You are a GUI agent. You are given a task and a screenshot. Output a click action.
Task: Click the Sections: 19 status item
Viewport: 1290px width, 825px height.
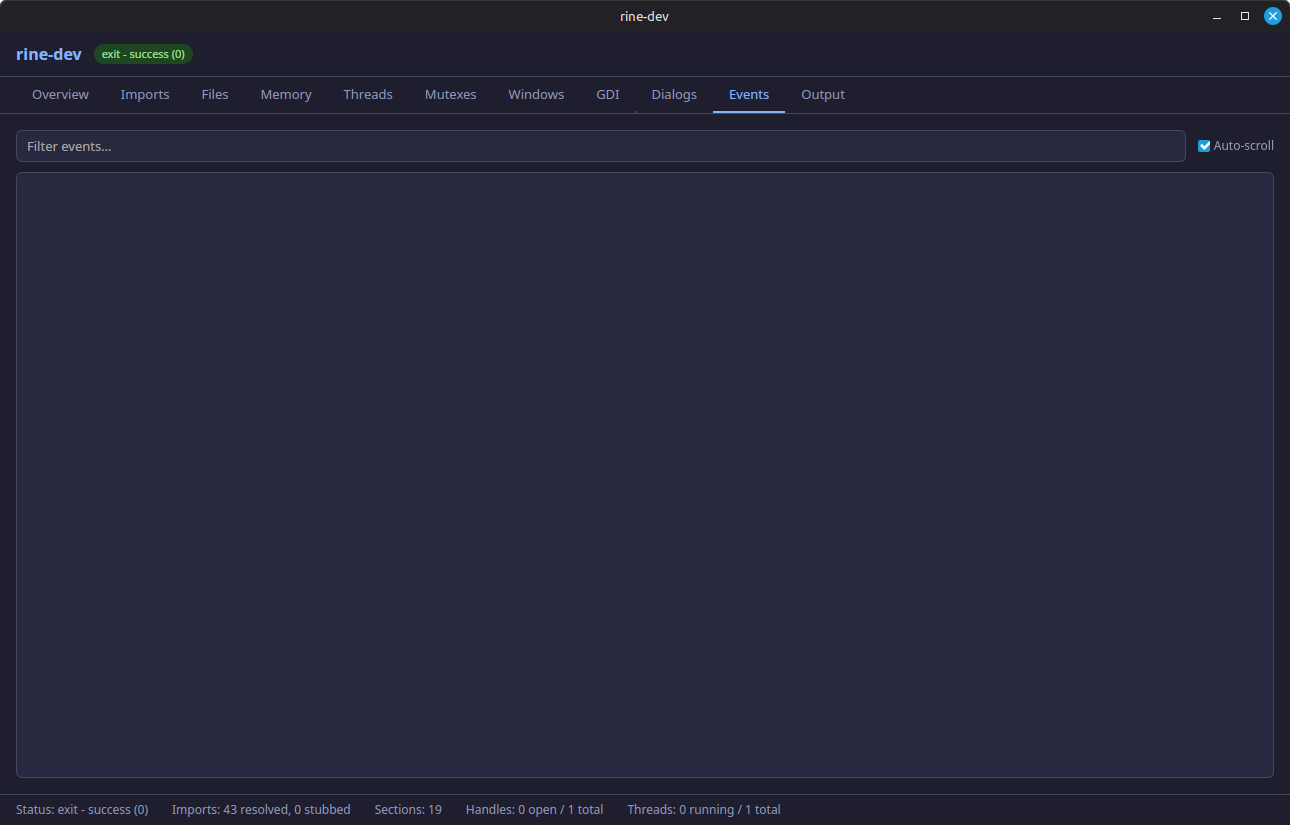click(x=408, y=809)
